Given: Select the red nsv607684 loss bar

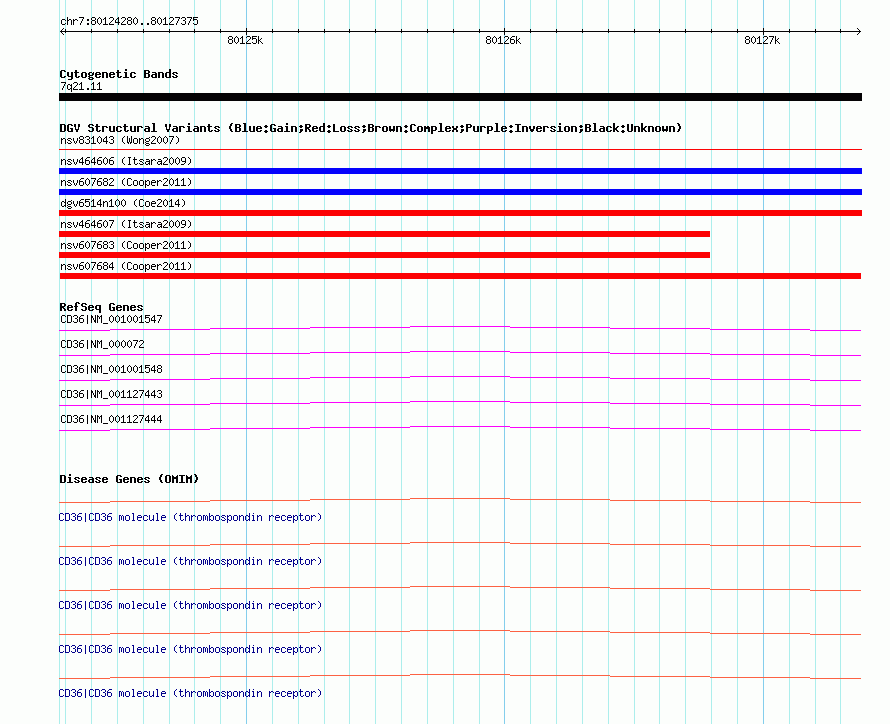Looking at the screenshot, I should [x=460, y=276].
